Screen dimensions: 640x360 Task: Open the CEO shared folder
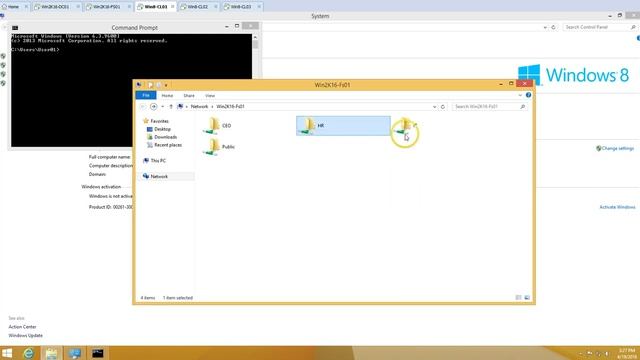pos(218,126)
